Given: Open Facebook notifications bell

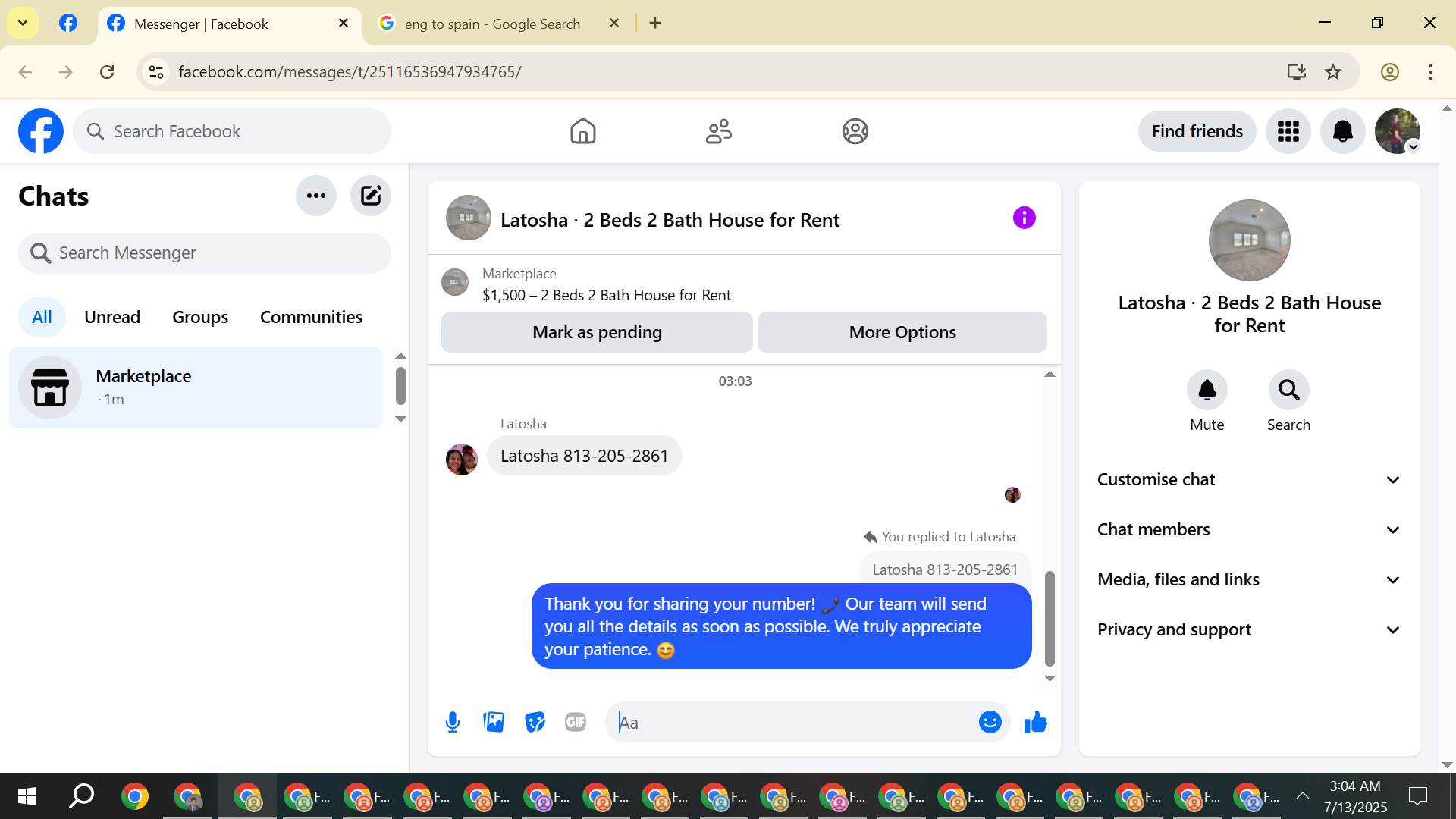Looking at the screenshot, I should pos(1342,131).
